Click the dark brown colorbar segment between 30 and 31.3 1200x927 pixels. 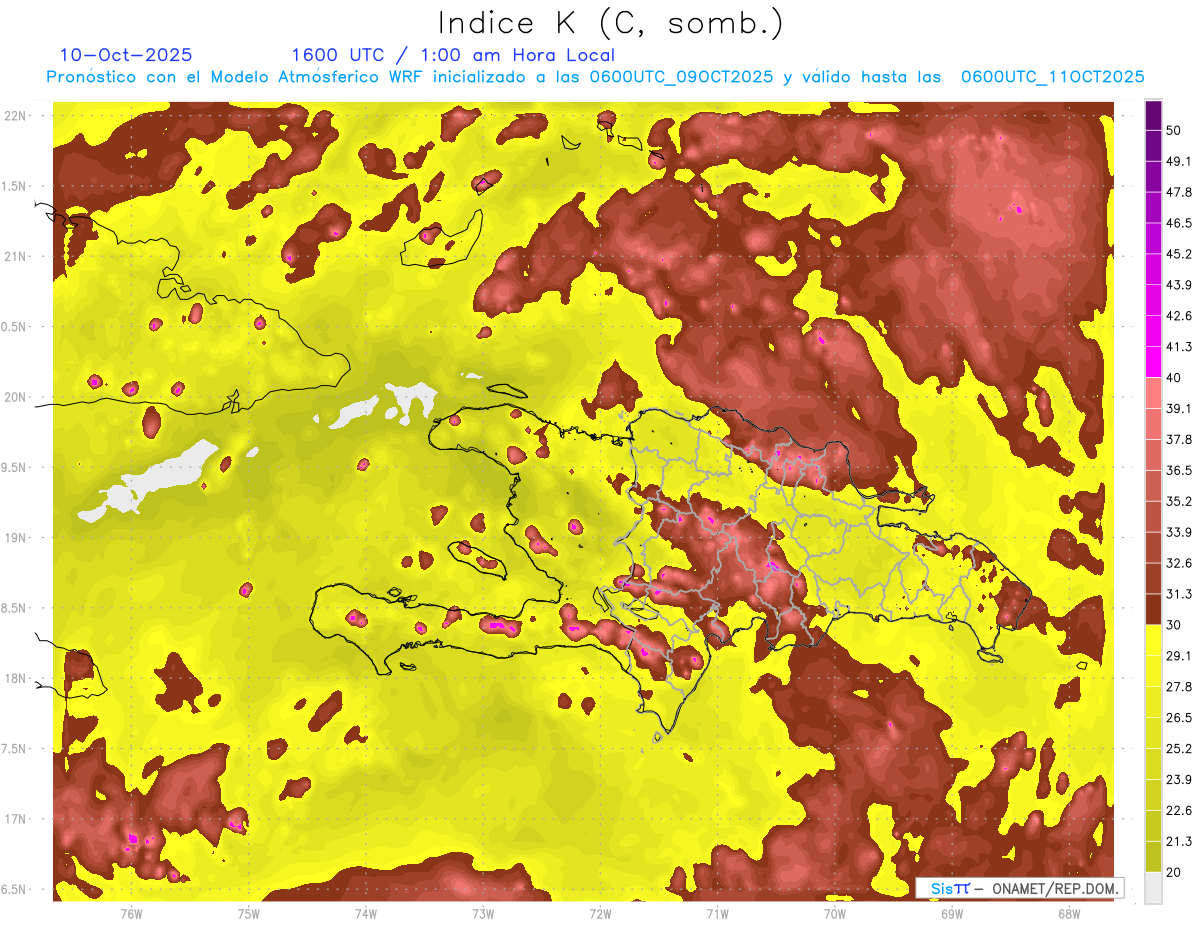click(x=1153, y=610)
